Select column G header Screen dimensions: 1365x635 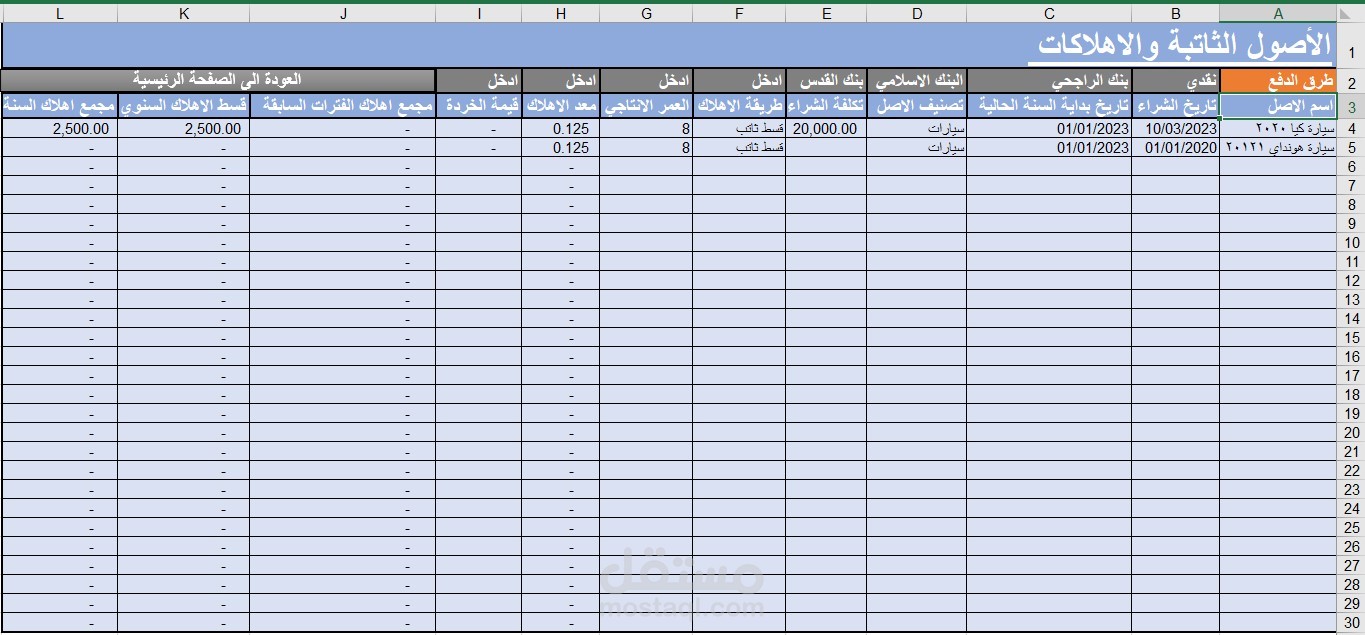click(646, 13)
